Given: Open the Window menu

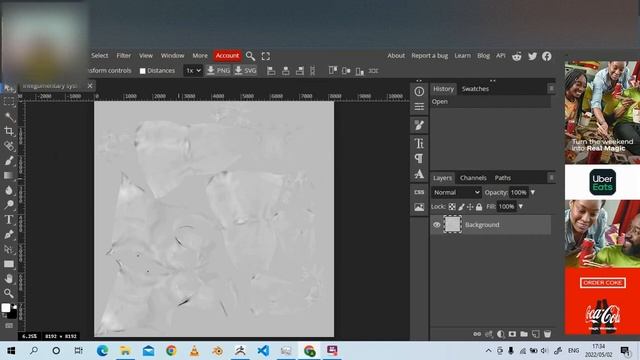Looking at the screenshot, I should point(172,56).
